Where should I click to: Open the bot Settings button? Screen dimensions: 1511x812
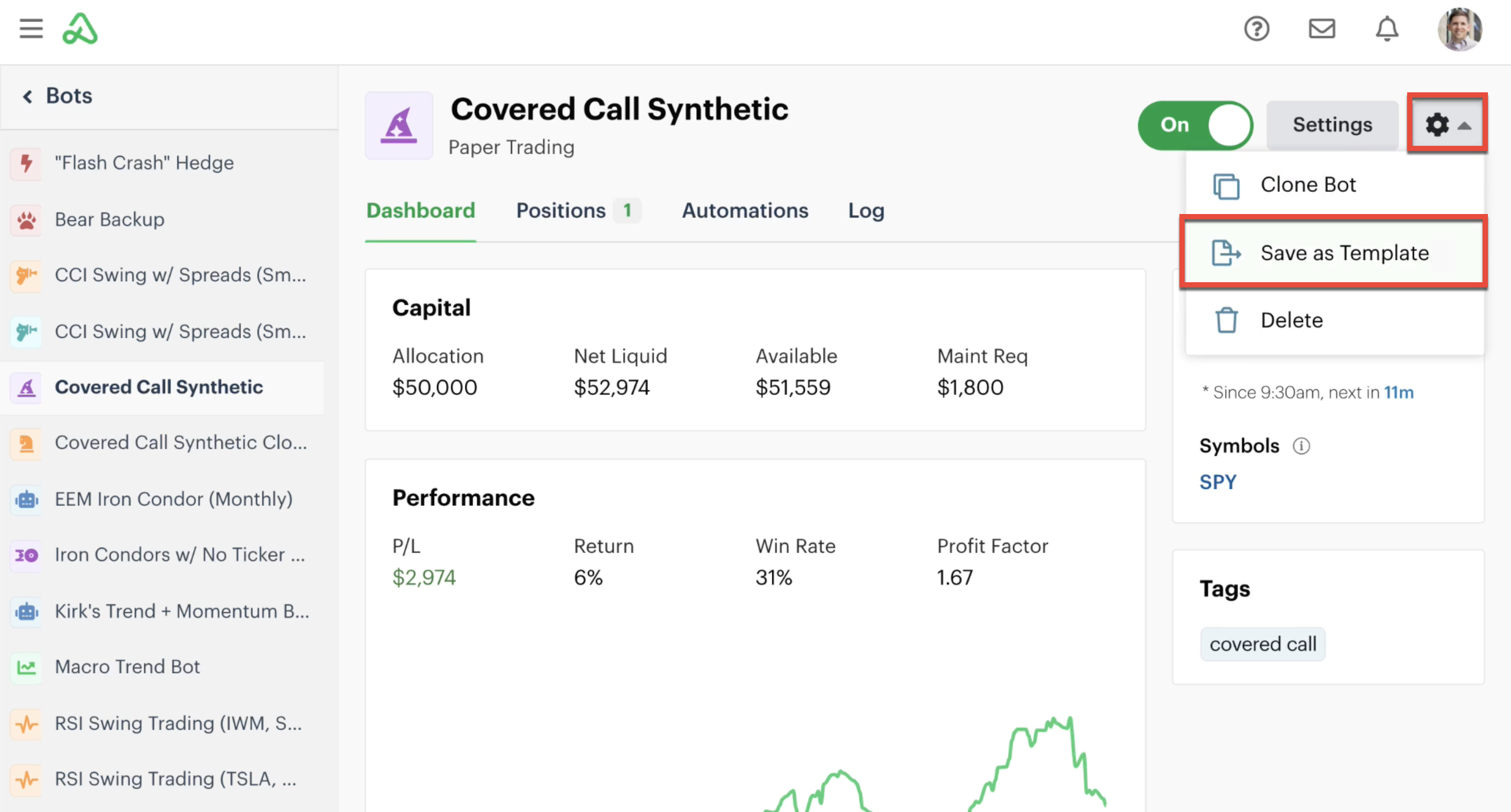[1332, 125]
